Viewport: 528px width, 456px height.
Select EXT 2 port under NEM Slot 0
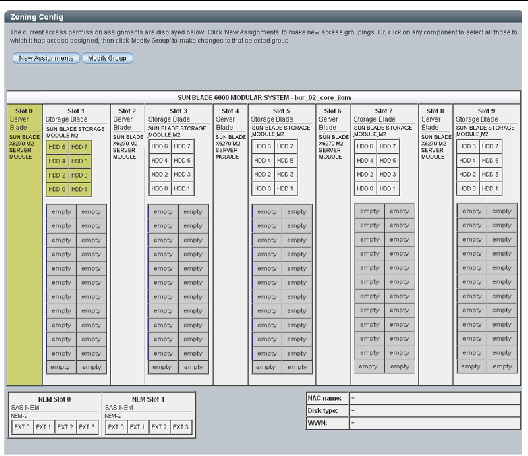point(65,427)
